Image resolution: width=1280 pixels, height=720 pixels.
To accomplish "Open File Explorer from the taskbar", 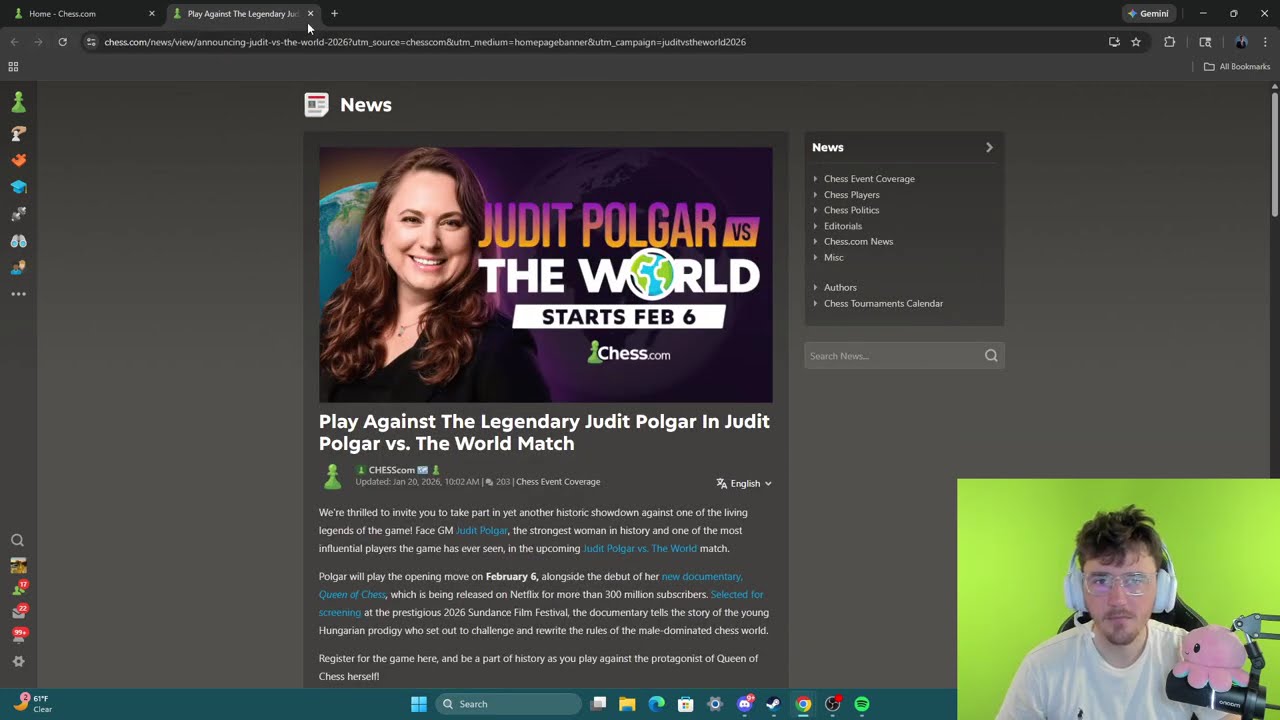I will [627, 704].
